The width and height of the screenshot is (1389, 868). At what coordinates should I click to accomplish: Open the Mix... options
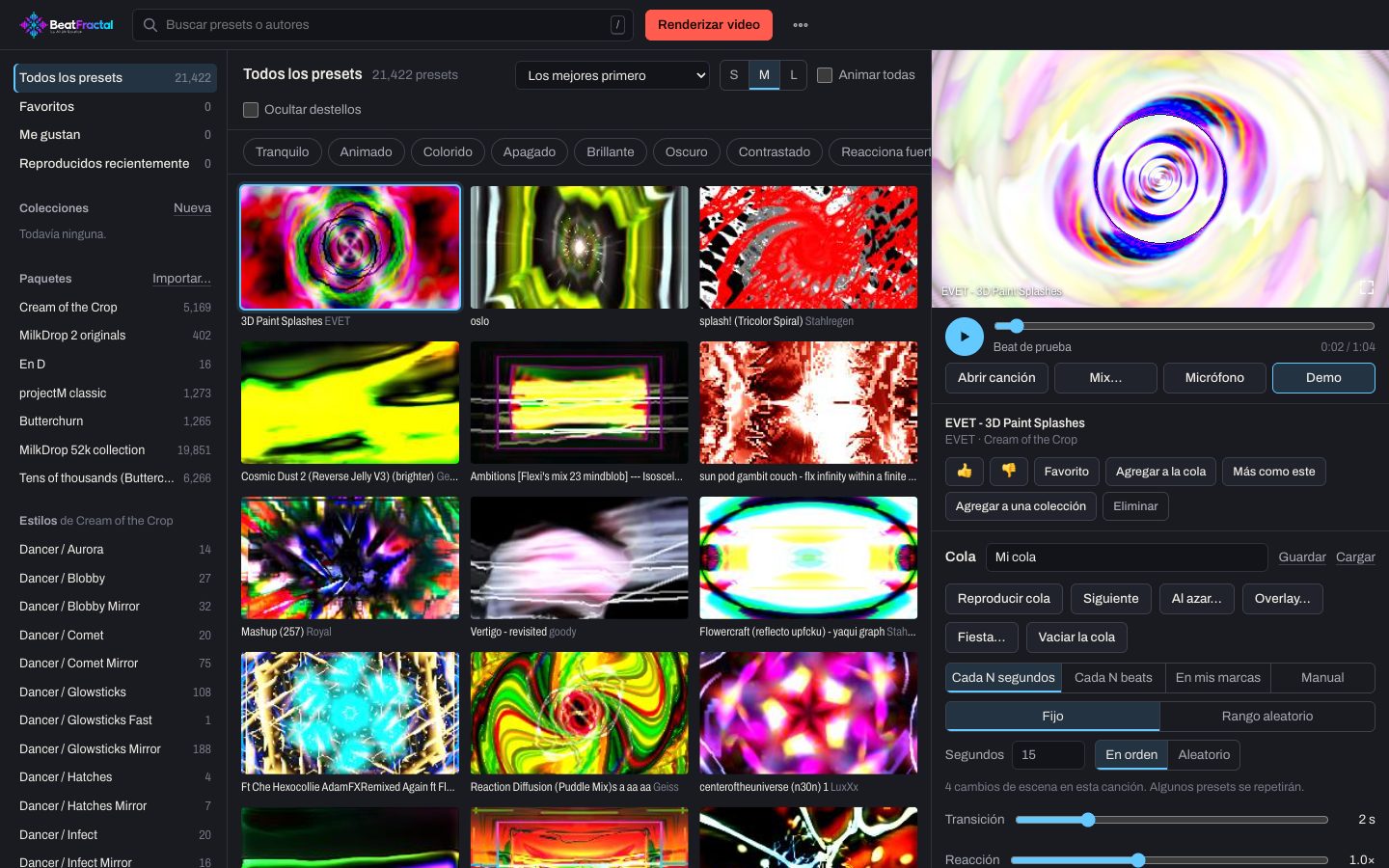[1105, 378]
